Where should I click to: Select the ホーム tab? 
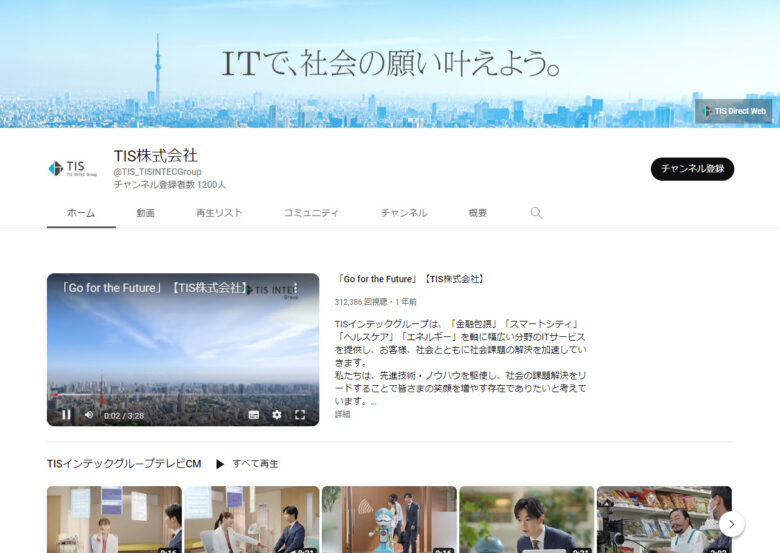tap(81, 213)
